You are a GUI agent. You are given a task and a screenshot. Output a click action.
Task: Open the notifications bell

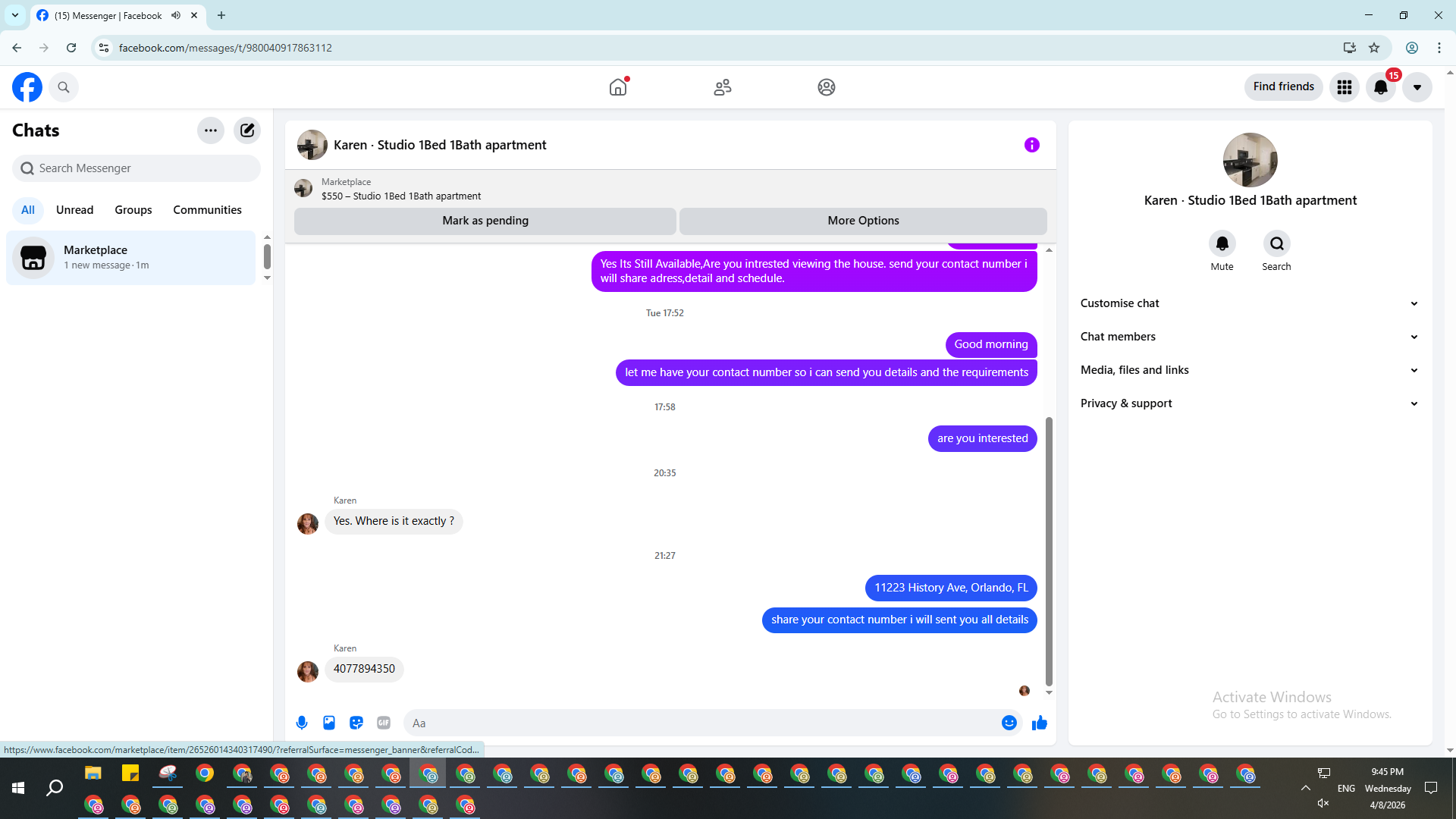coord(1381,87)
